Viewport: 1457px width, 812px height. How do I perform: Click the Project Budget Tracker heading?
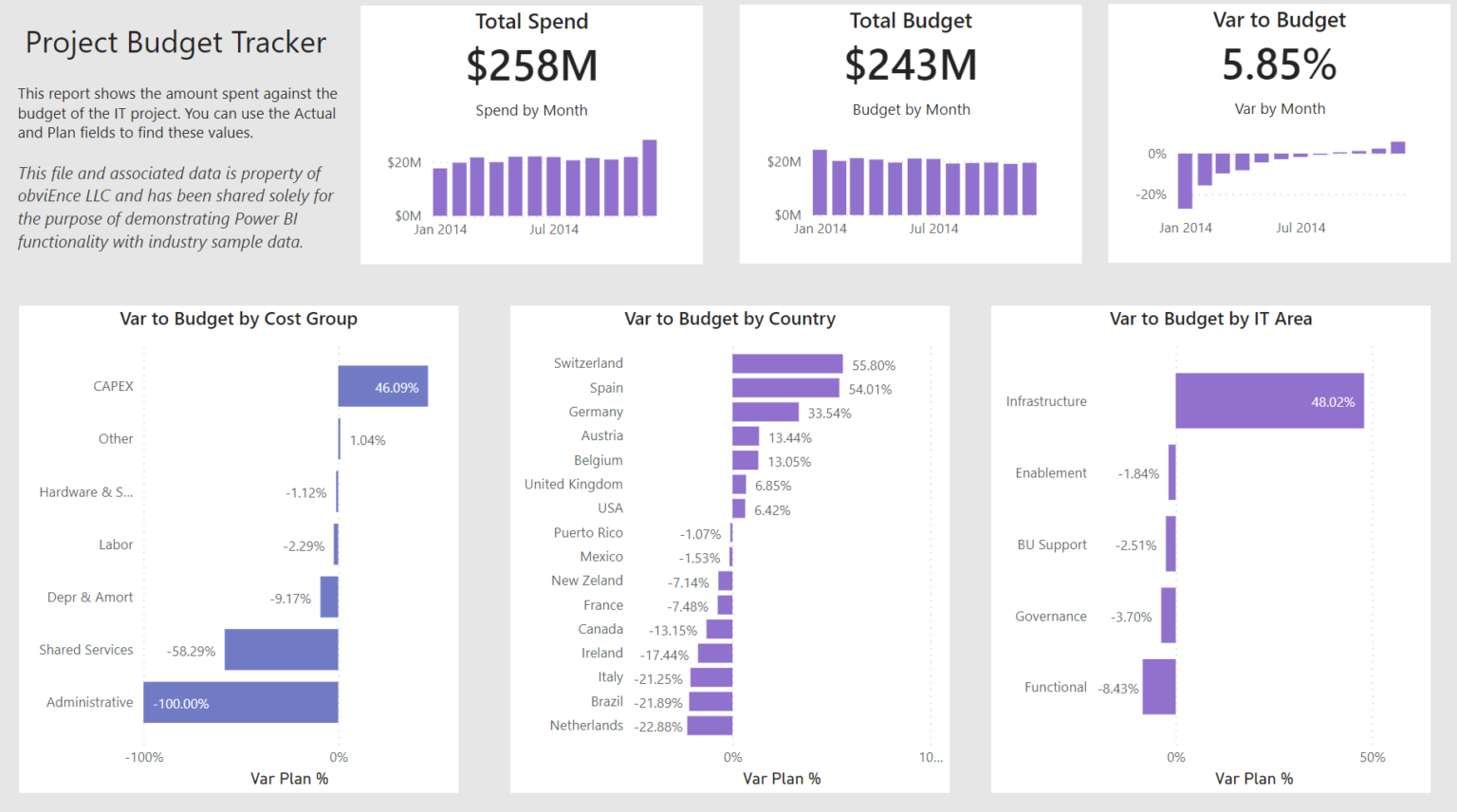175,43
